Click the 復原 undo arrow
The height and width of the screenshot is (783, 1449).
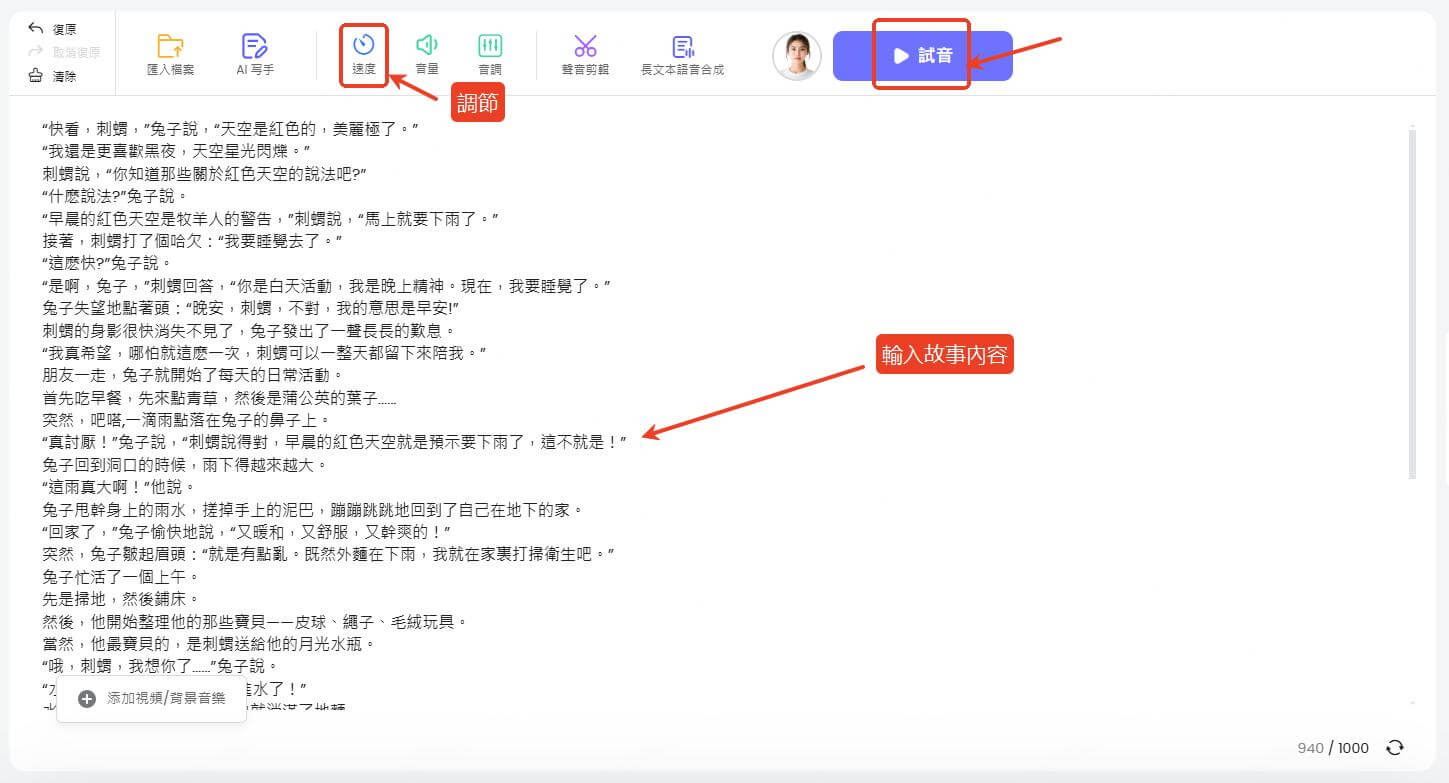36,29
